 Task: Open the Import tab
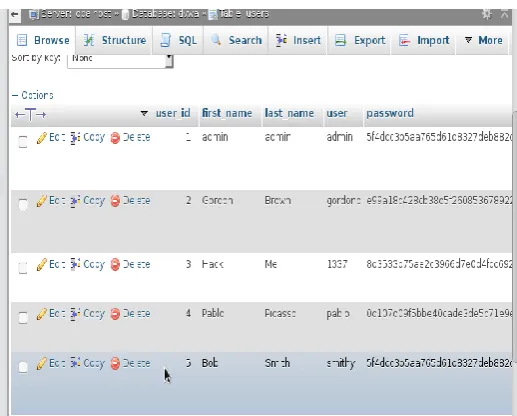coord(424,40)
